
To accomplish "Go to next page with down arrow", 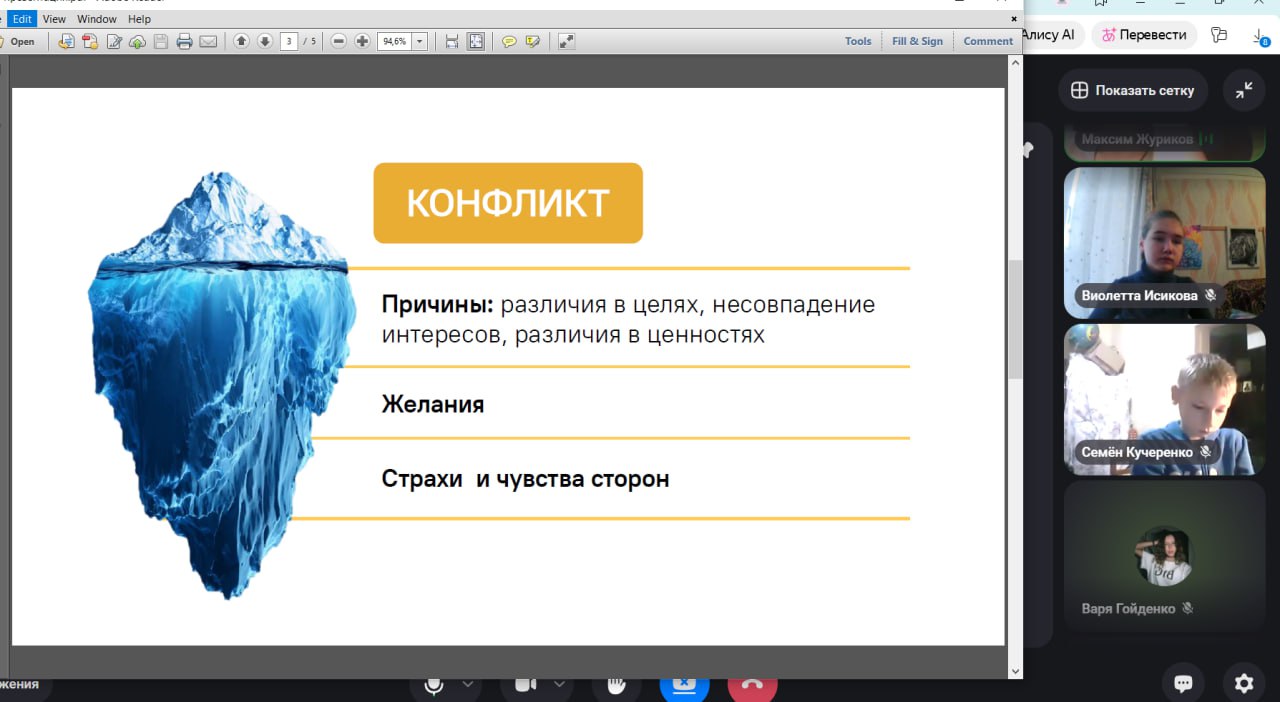I will click(265, 41).
